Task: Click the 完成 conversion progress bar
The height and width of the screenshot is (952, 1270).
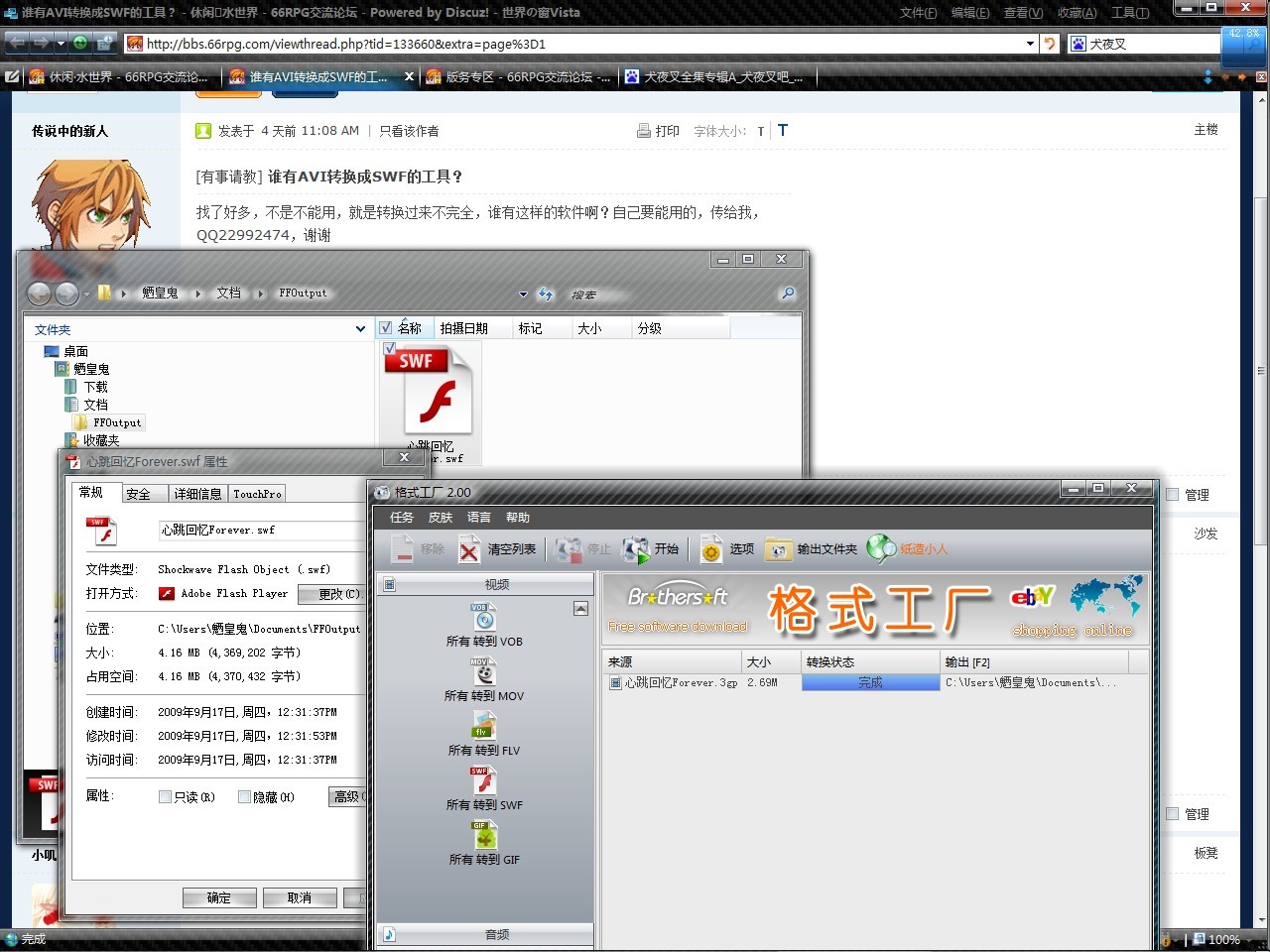Action: [870, 682]
